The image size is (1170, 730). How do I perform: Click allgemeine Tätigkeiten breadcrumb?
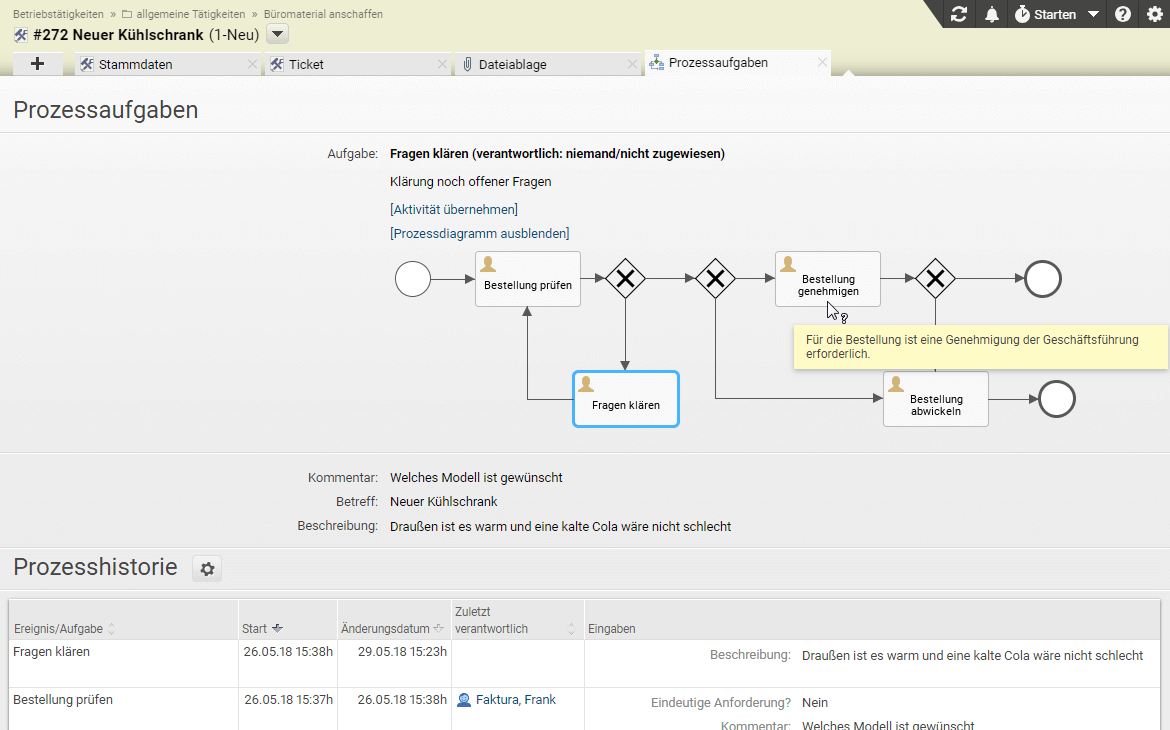(x=190, y=14)
